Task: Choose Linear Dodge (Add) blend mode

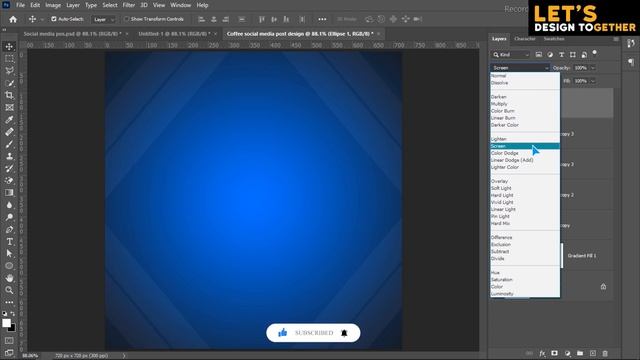Action: tap(525, 160)
